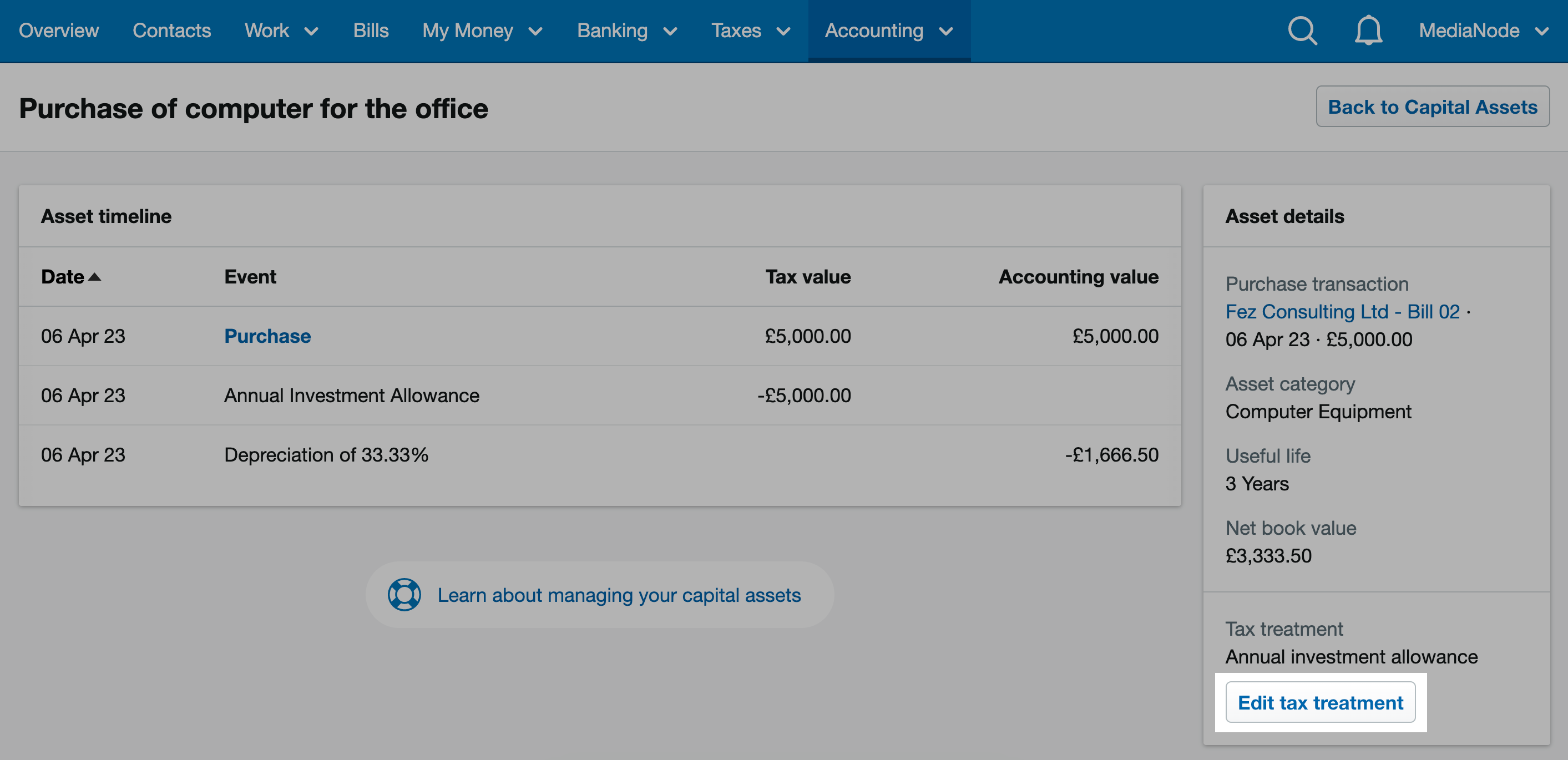Click the life ring help icon
Viewport: 1568px width, 760px height.
coord(404,595)
